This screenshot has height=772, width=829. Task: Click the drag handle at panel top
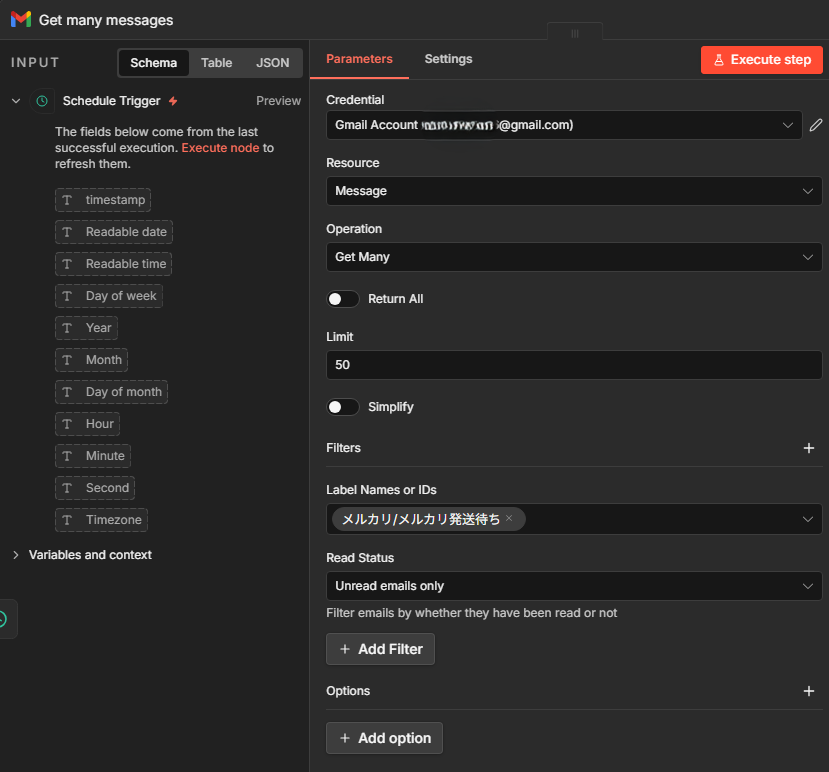point(575,33)
